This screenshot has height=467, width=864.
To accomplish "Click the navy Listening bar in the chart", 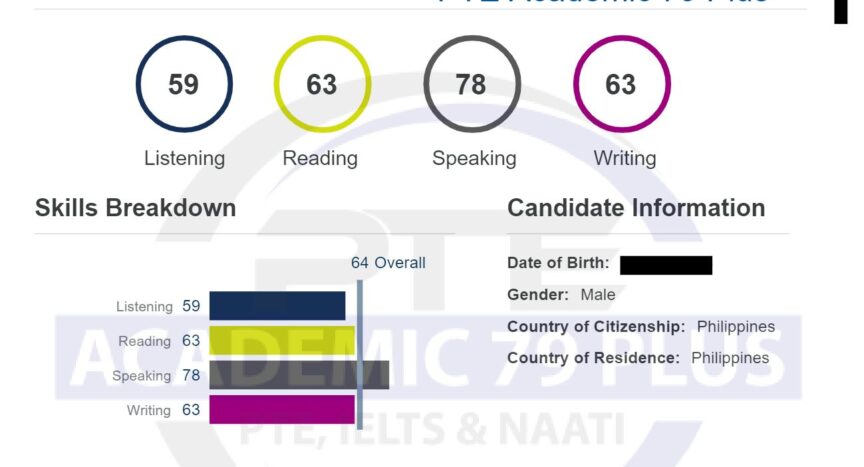I will pyautogui.click(x=277, y=306).
